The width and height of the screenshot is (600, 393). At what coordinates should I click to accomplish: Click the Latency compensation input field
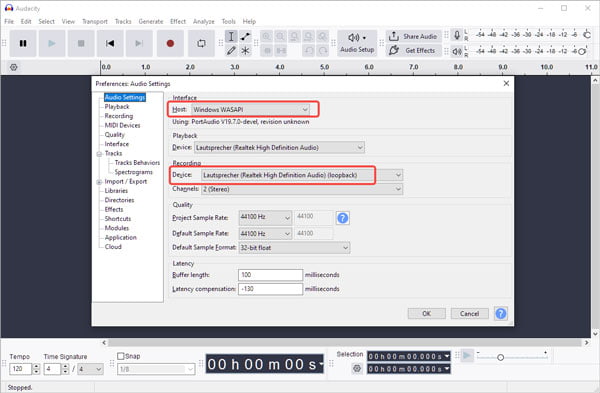[270, 289]
